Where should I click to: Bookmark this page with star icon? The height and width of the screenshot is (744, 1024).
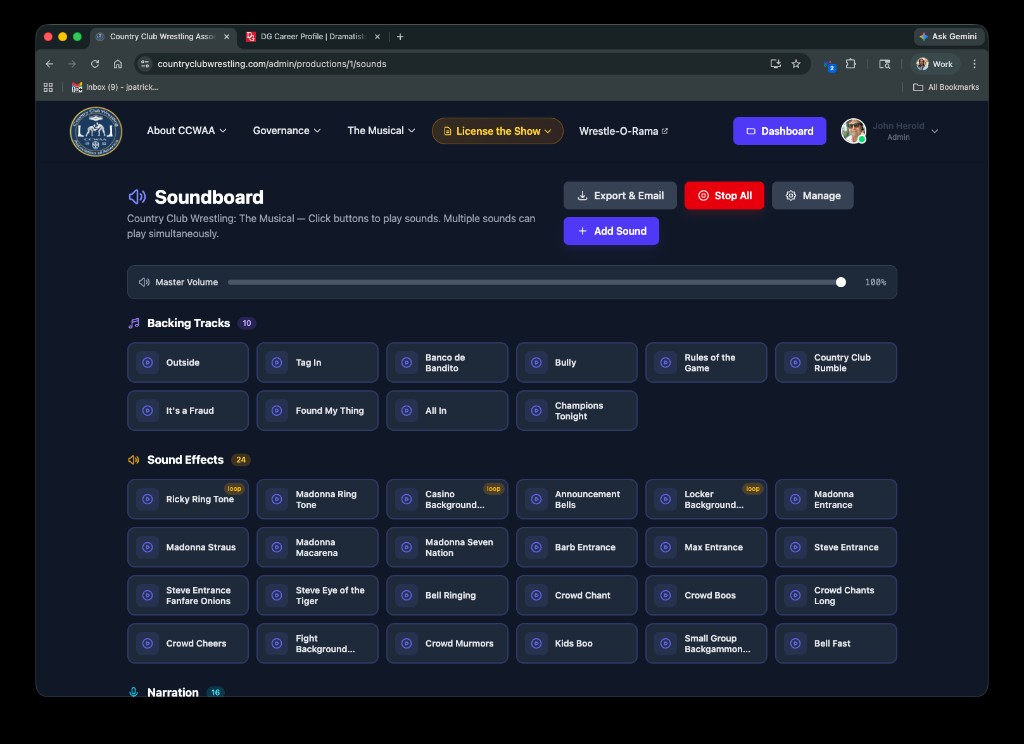pos(796,64)
